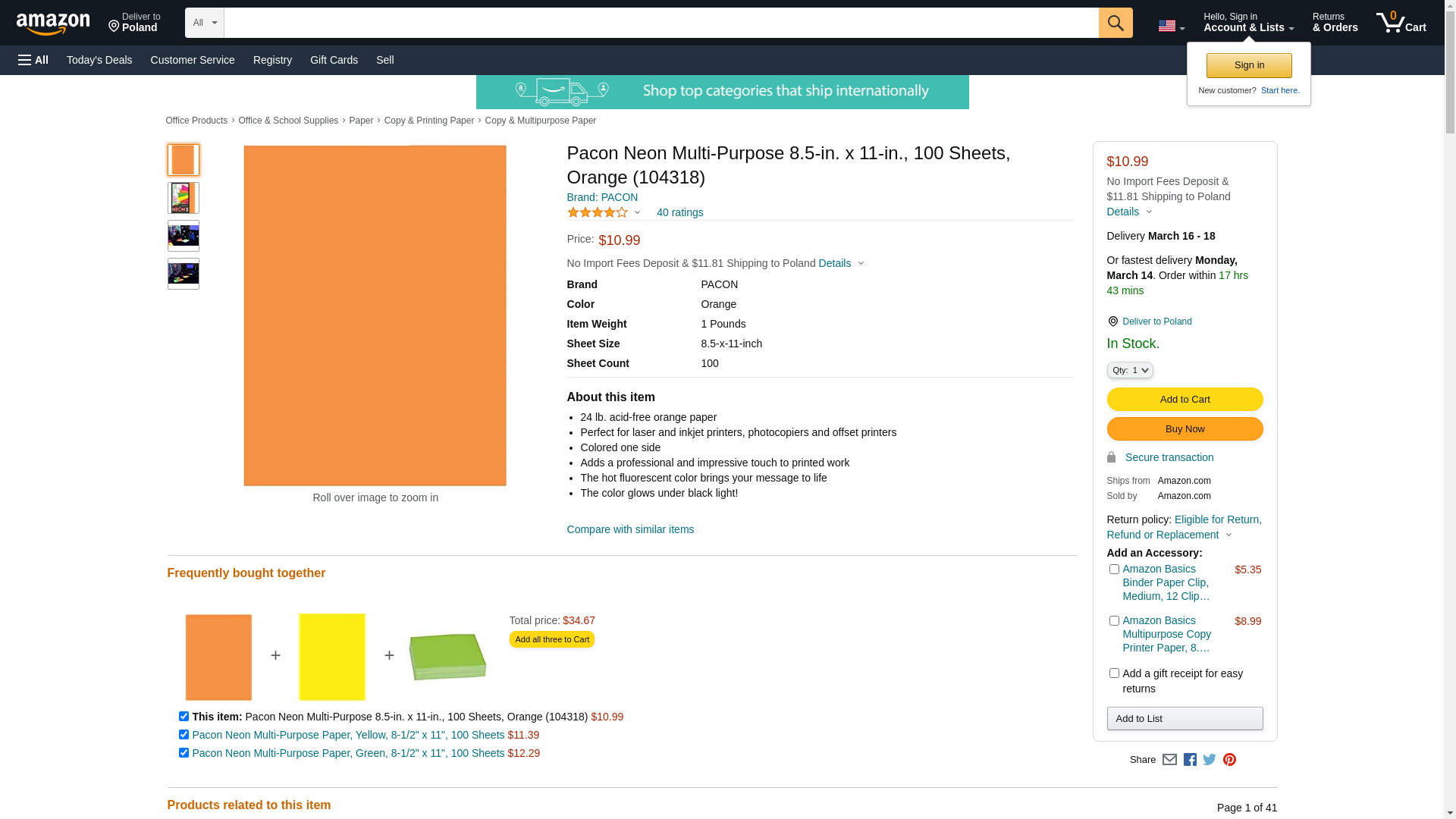Open the Qty quantity dropdown
The height and width of the screenshot is (819, 1456).
[x=1129, y=370]
